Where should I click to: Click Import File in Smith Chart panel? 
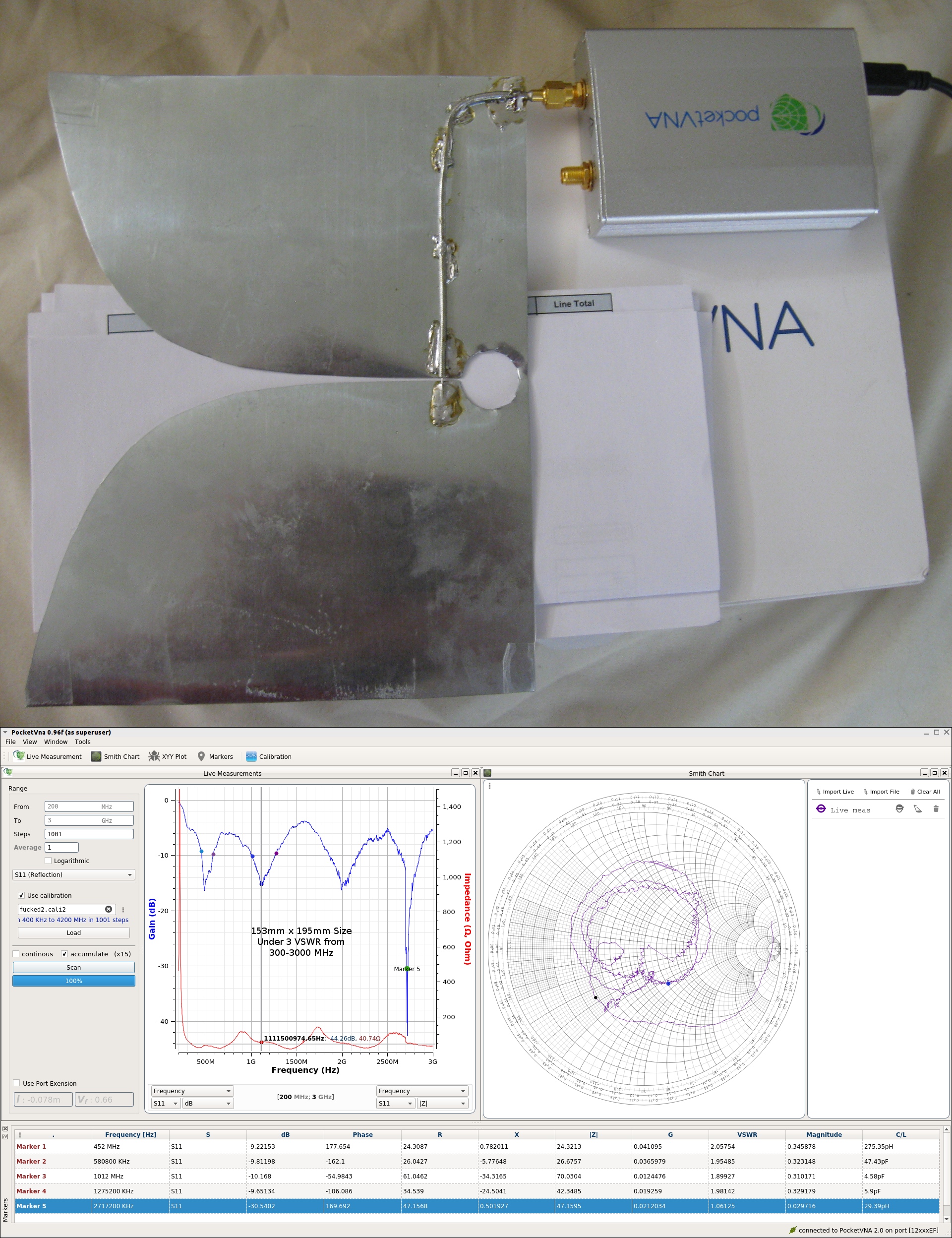(x=881, y=791)
